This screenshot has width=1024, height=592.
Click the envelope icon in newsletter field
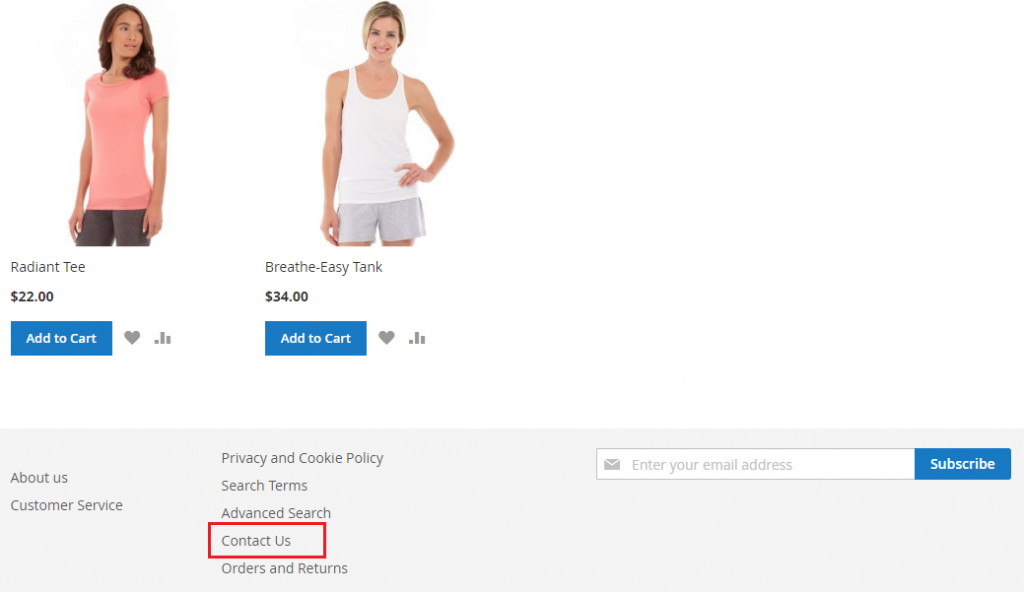pyautogui.click(x=612, y=464)
